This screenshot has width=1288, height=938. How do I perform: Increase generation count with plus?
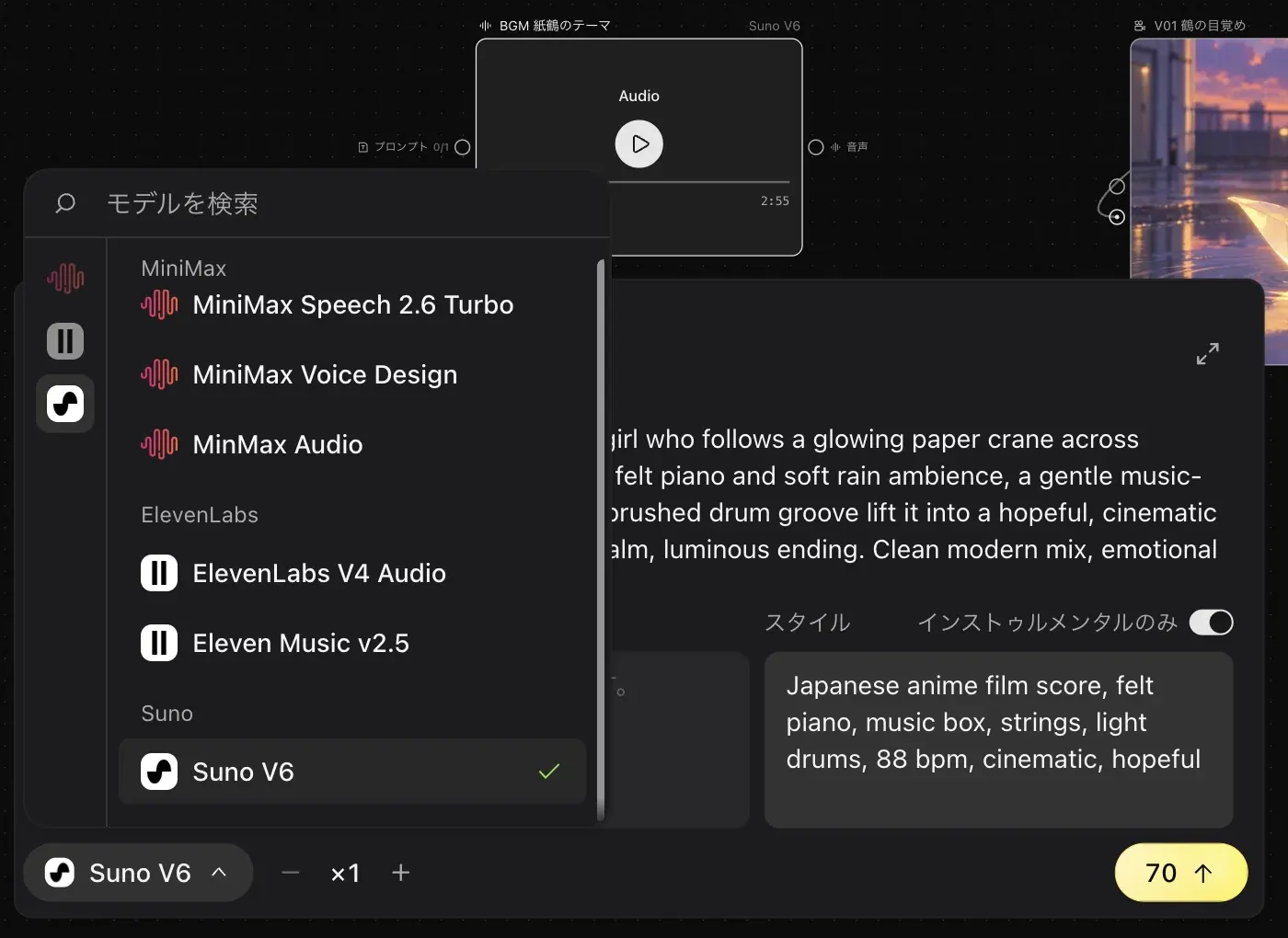(x=401, y=873)
